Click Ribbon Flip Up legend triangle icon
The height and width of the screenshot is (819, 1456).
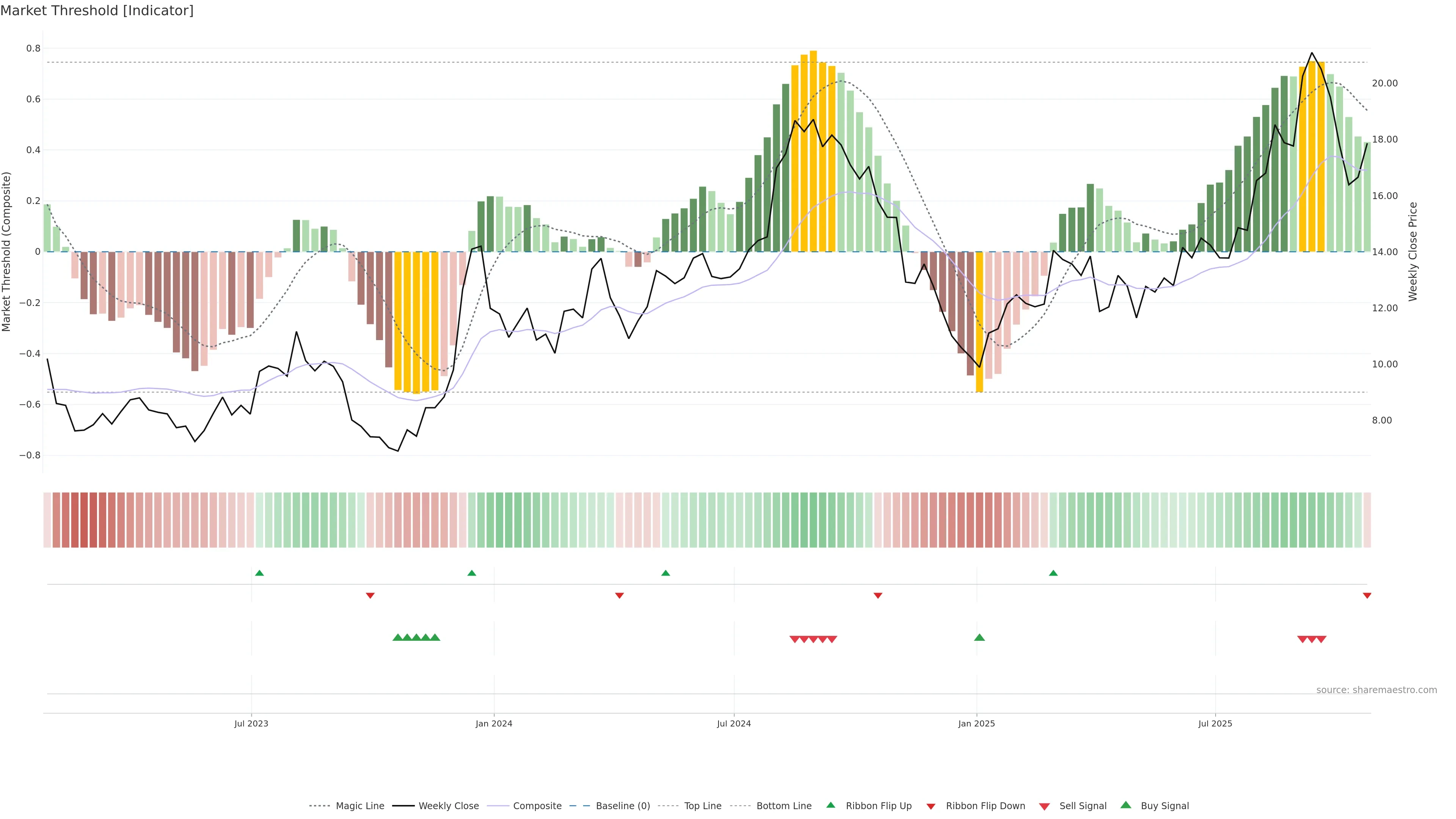coord(830,805)
